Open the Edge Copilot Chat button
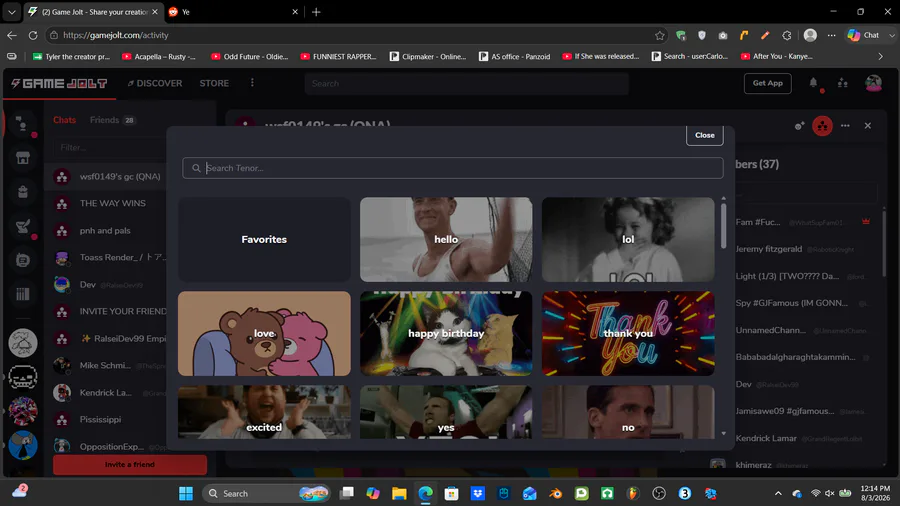900x506 pixels. point(864,35)
